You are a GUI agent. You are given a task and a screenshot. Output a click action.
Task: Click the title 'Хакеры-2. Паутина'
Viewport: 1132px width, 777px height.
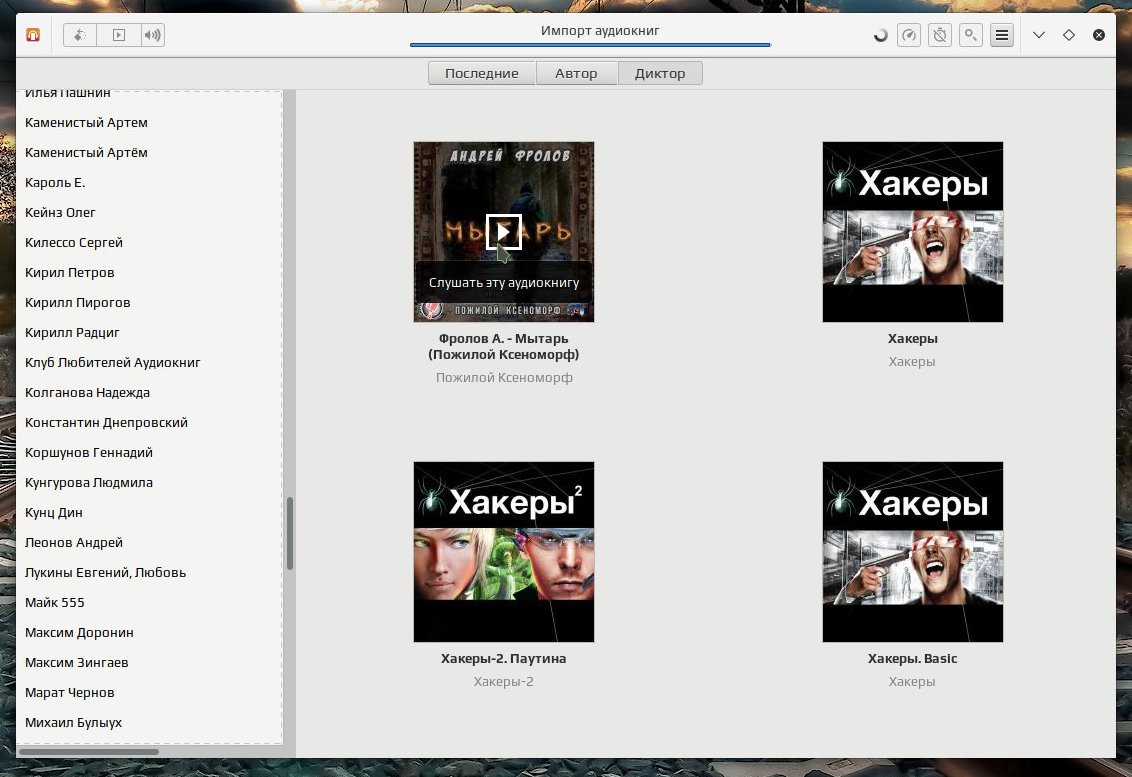coord(504,659)
